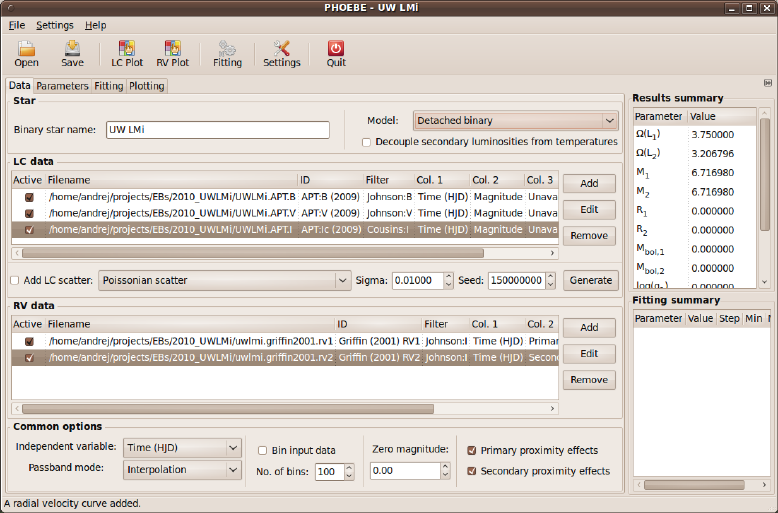Viewport: 778px width, 513px height.
Task: Toggle Active checkbox for griffin2001.rv2
Action: (x=29, y=358)
